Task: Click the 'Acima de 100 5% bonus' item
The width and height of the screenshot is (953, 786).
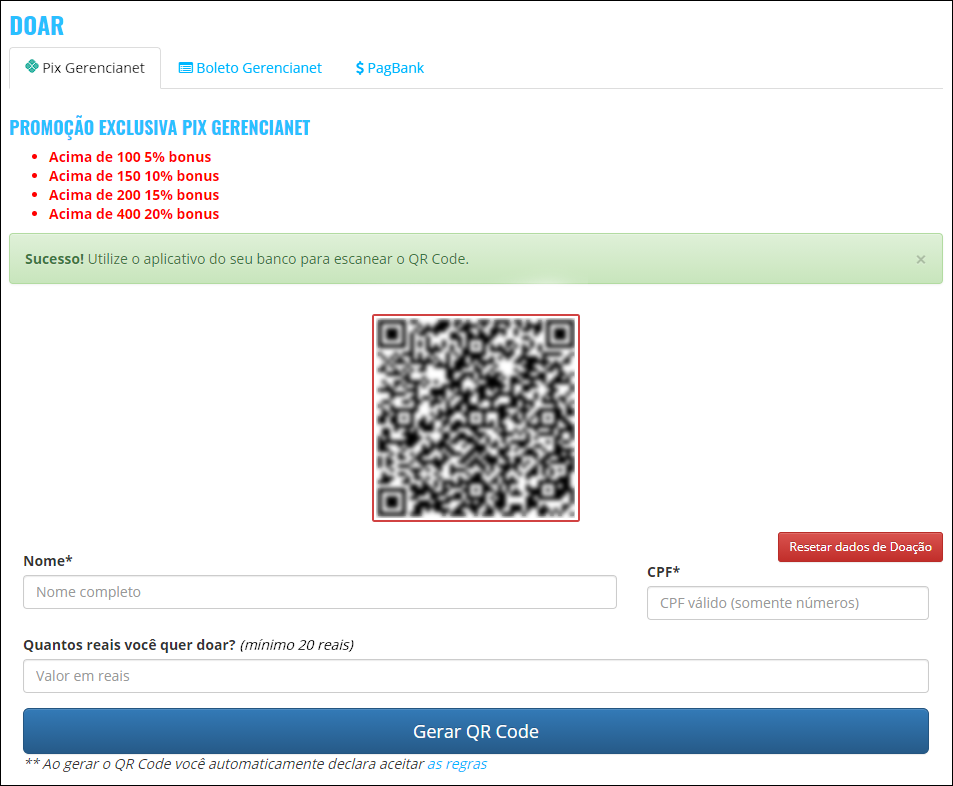Action: click(130, 157)
